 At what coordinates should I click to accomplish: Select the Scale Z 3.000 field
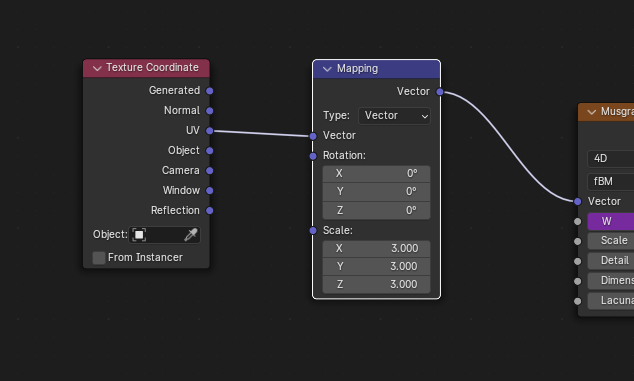[x=376, y=284]
